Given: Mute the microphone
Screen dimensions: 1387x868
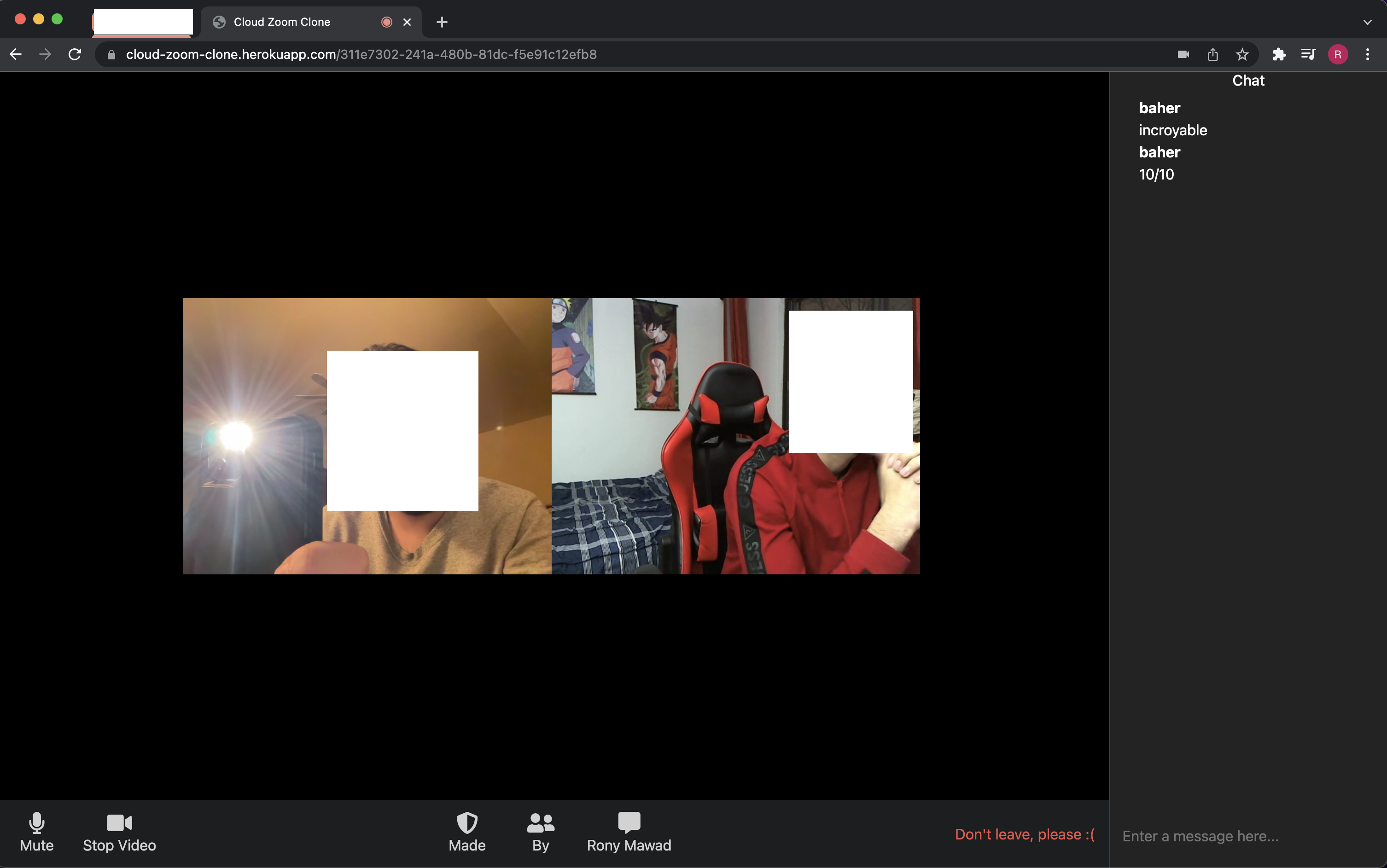Looking at the screenshot, I should 37,832.
